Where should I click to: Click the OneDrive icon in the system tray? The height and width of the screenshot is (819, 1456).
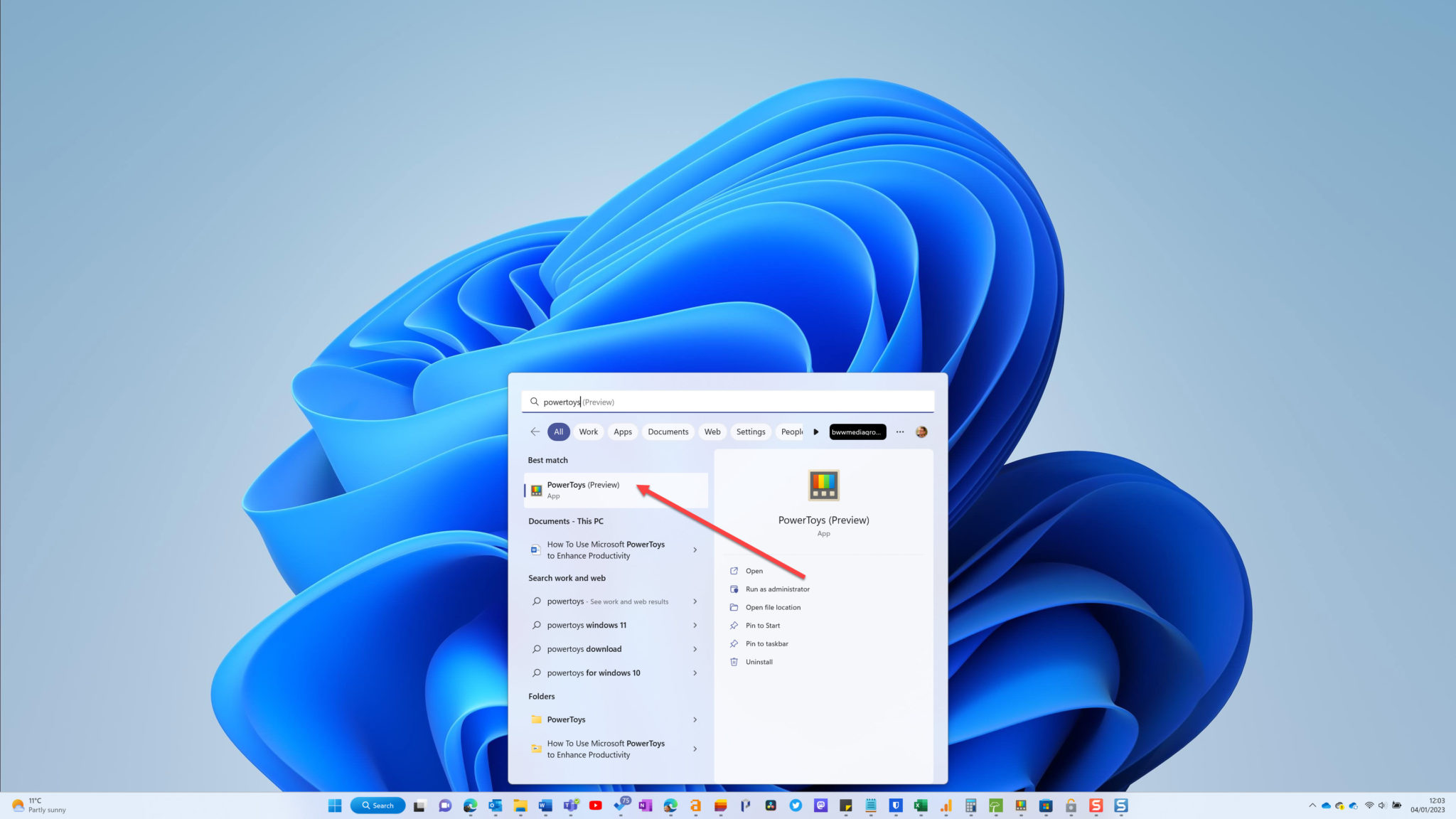1327,805
